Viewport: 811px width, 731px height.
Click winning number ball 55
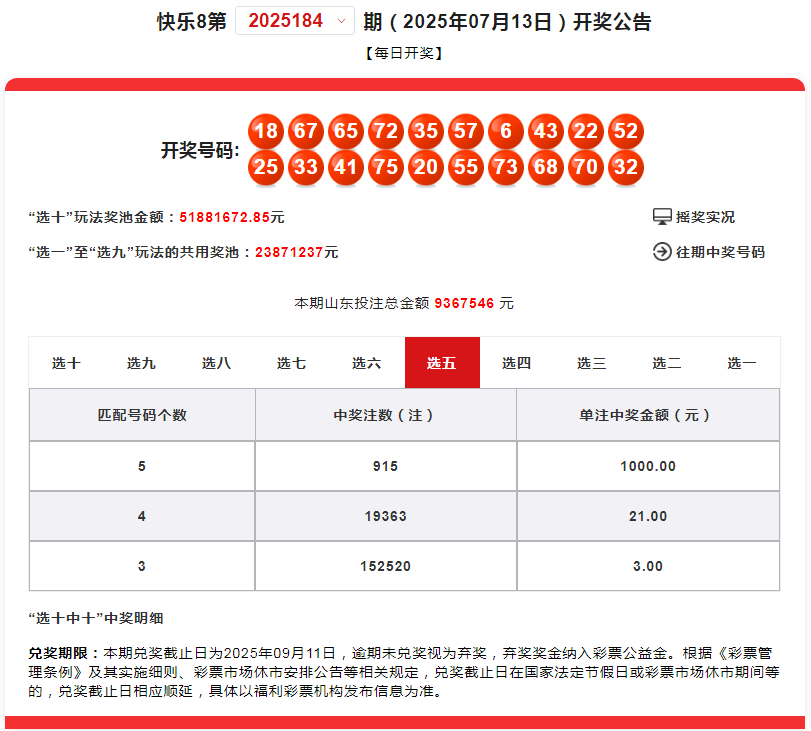(465, 167)
